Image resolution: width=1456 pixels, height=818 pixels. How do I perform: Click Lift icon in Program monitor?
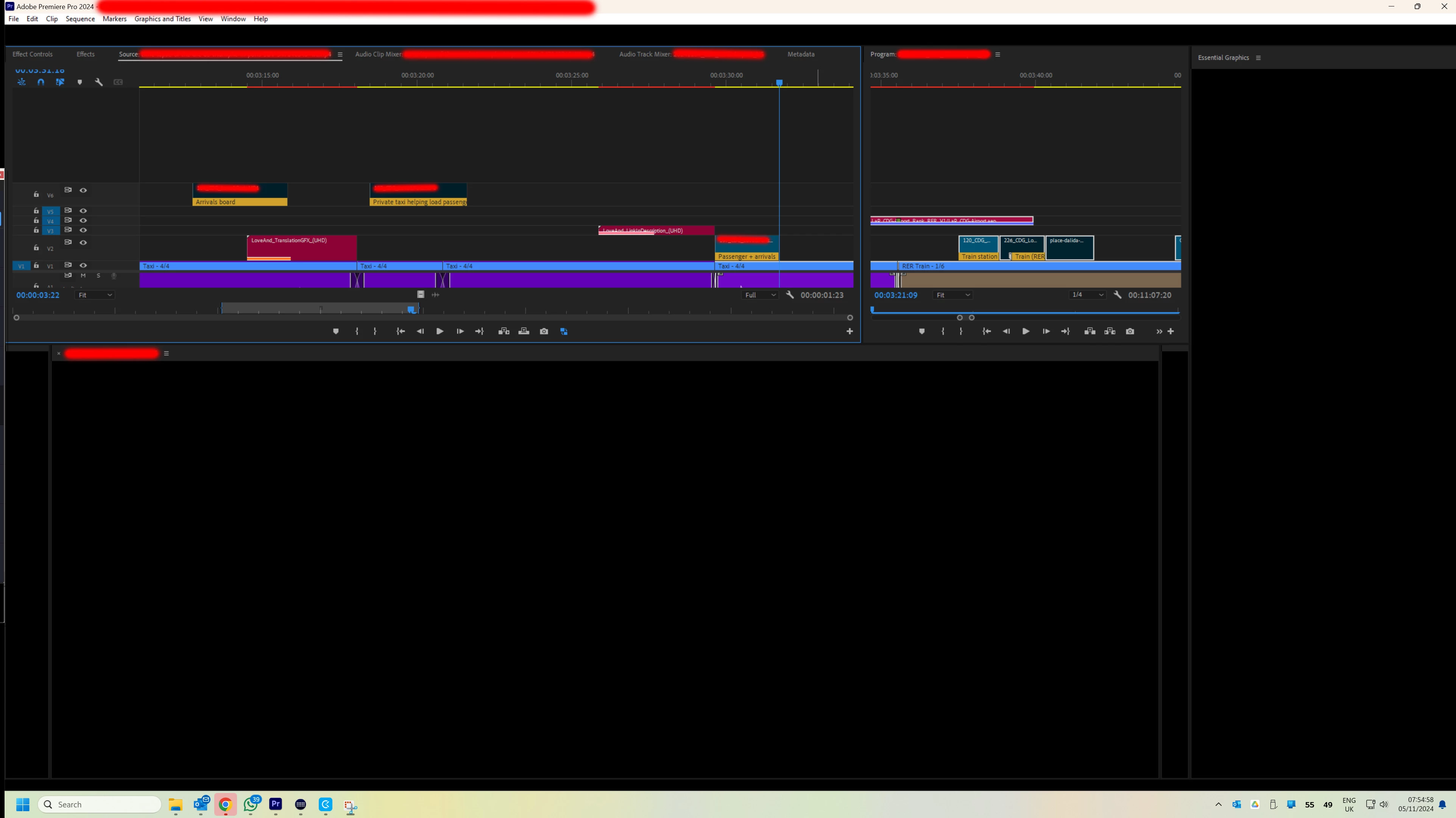(1090, 331)
